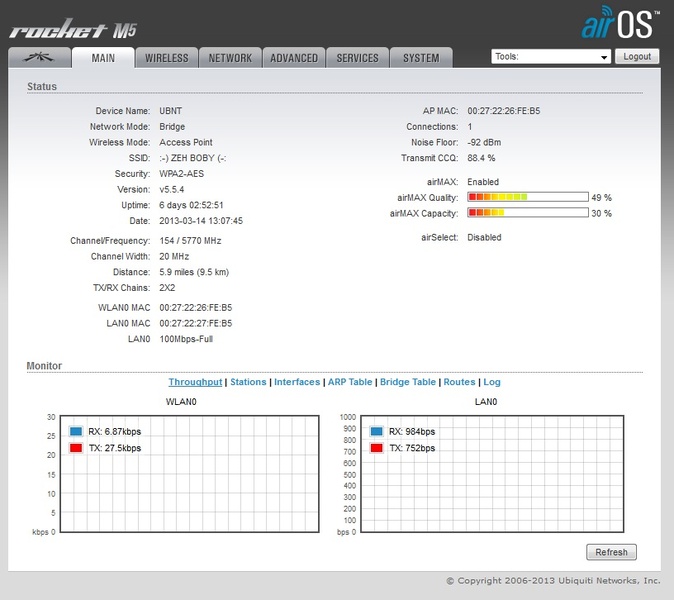Click the LAN0 speed 100Mbps-Full
This screenshot has width=674, height=600.
186,339
